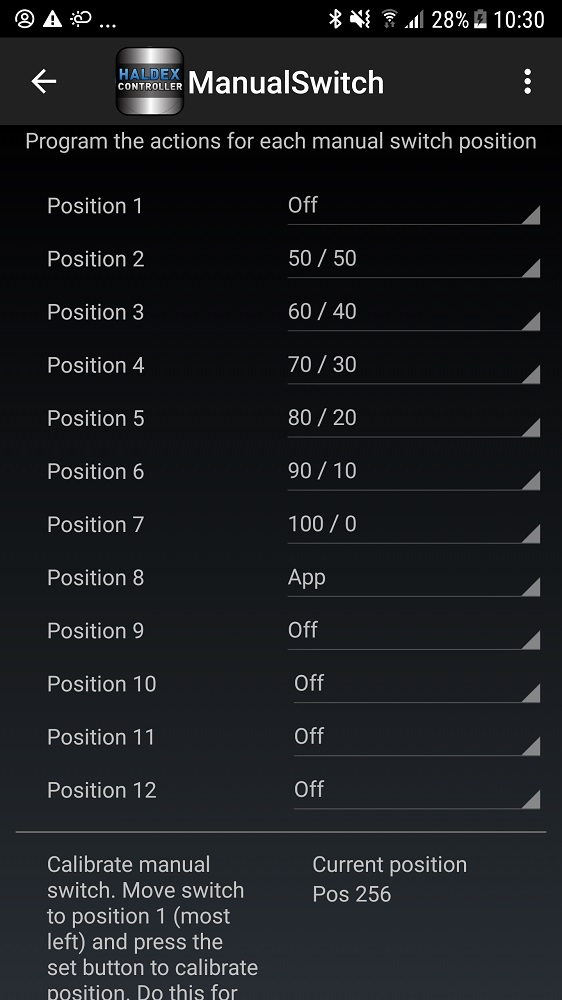Tap the Haldex Controller app logo

pos(150,81)
